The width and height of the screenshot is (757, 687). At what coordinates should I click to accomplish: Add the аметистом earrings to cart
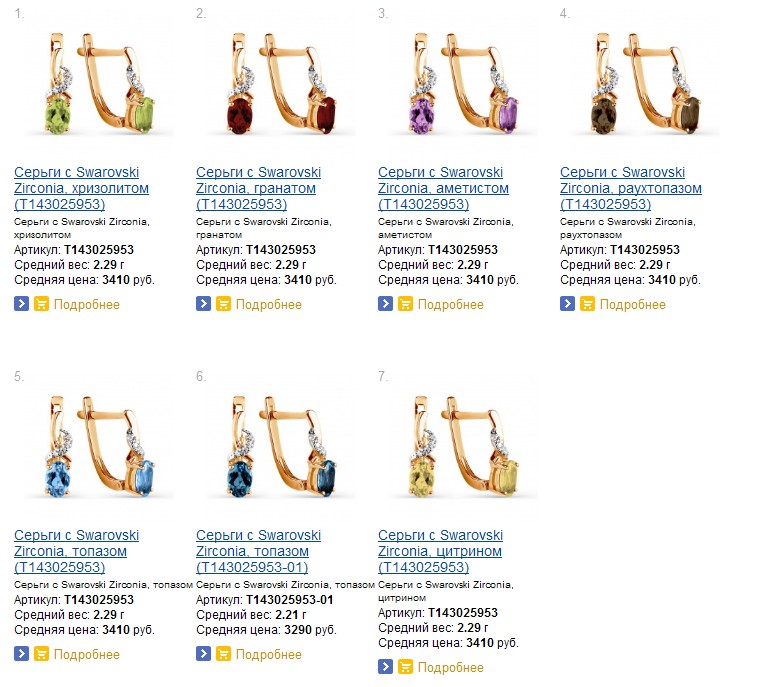(405, 304)
